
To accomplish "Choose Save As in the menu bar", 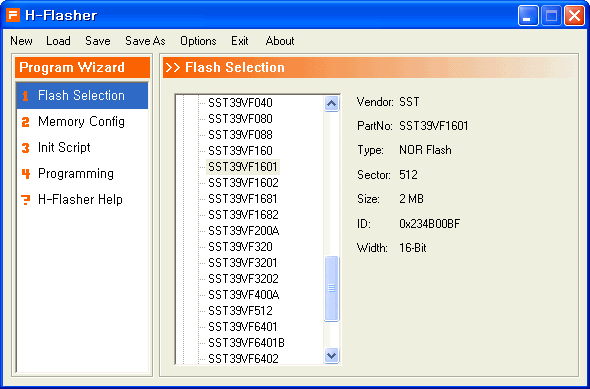I will tap(145, 41).
